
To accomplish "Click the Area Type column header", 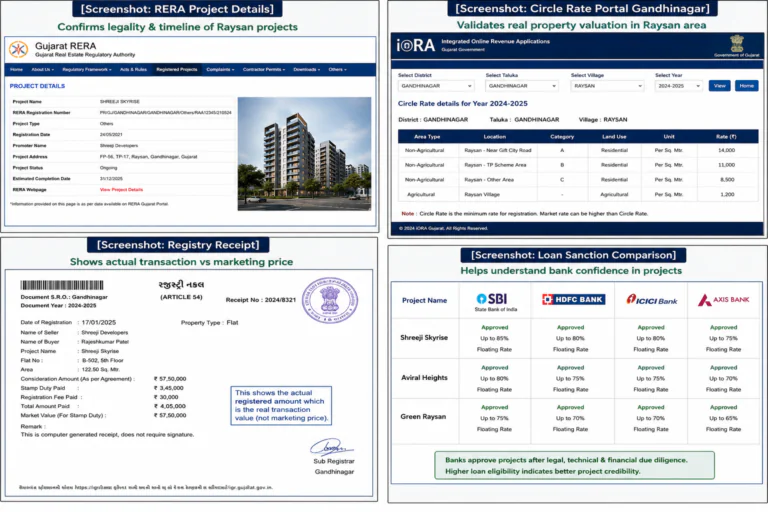I will coord(427,137).
